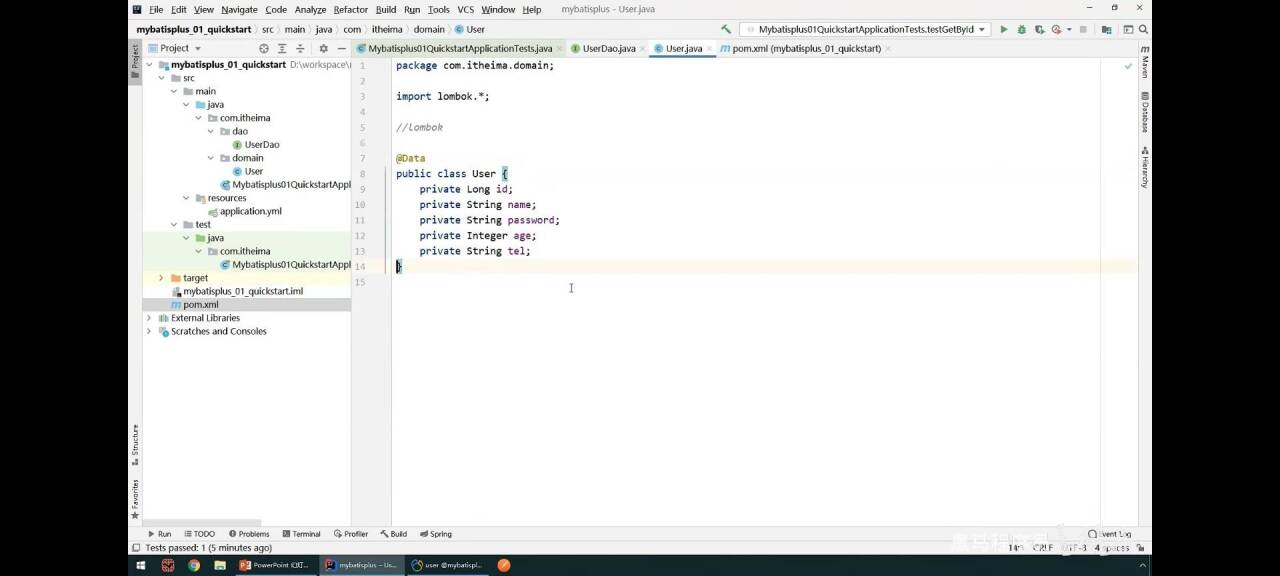Collapse the main folder
1280x576 pixels.
point(173,91)
